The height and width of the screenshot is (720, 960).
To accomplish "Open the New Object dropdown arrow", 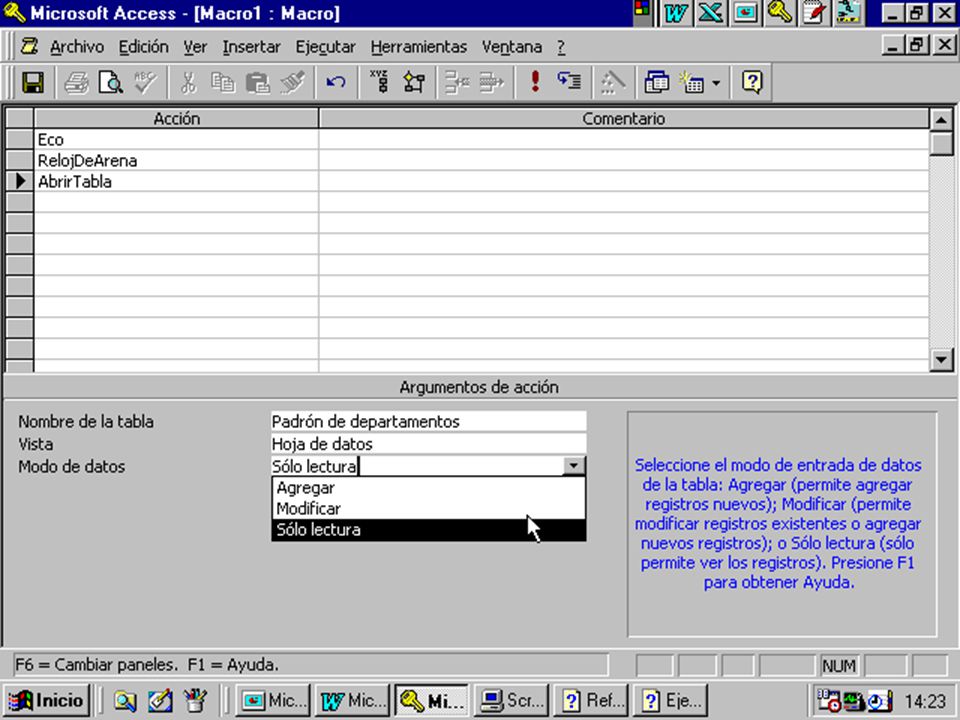I will click(716, 82).
